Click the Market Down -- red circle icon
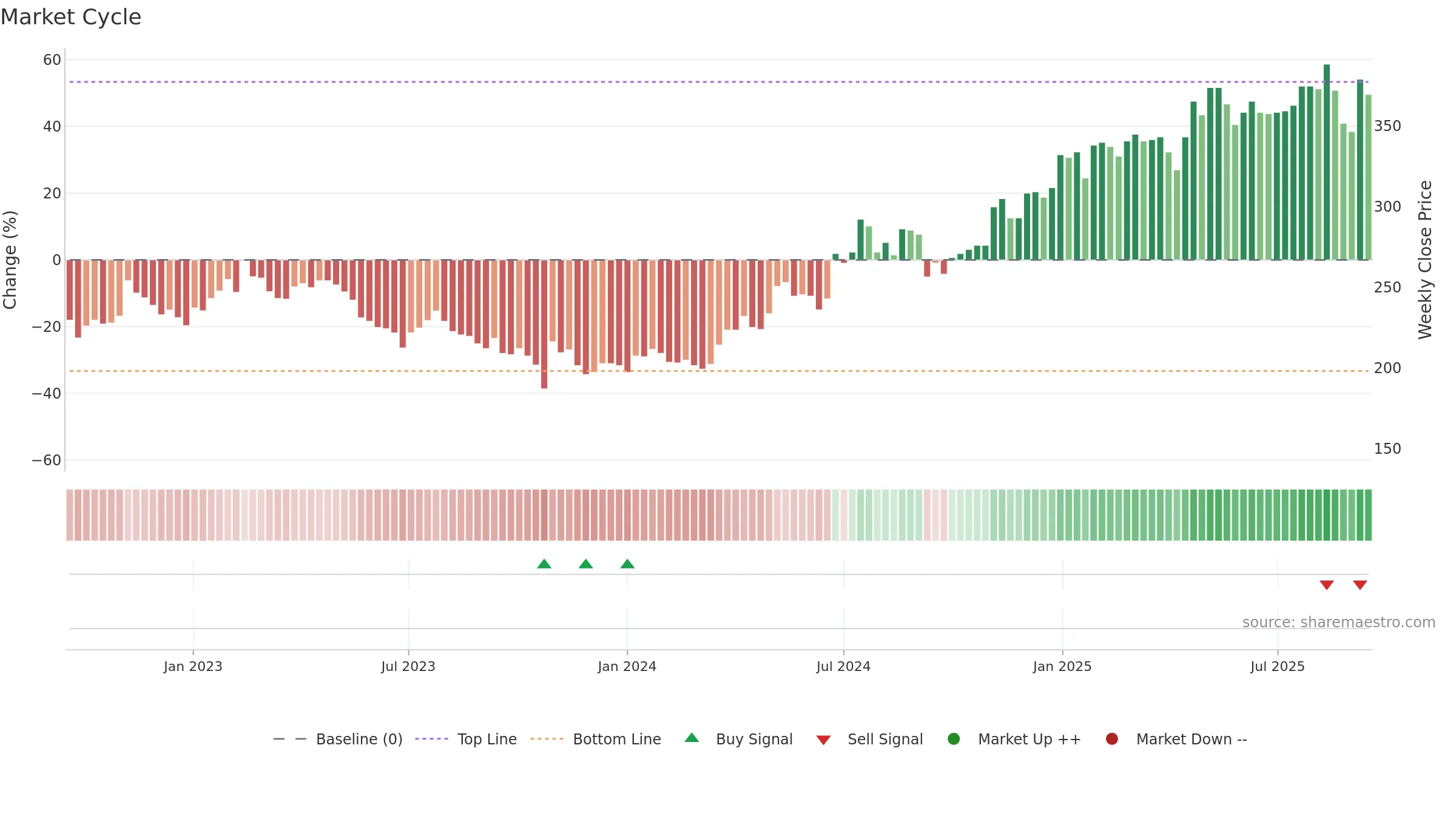Image resolution: width=1456 pixels, height=819 pixels. coord(1112,739)
